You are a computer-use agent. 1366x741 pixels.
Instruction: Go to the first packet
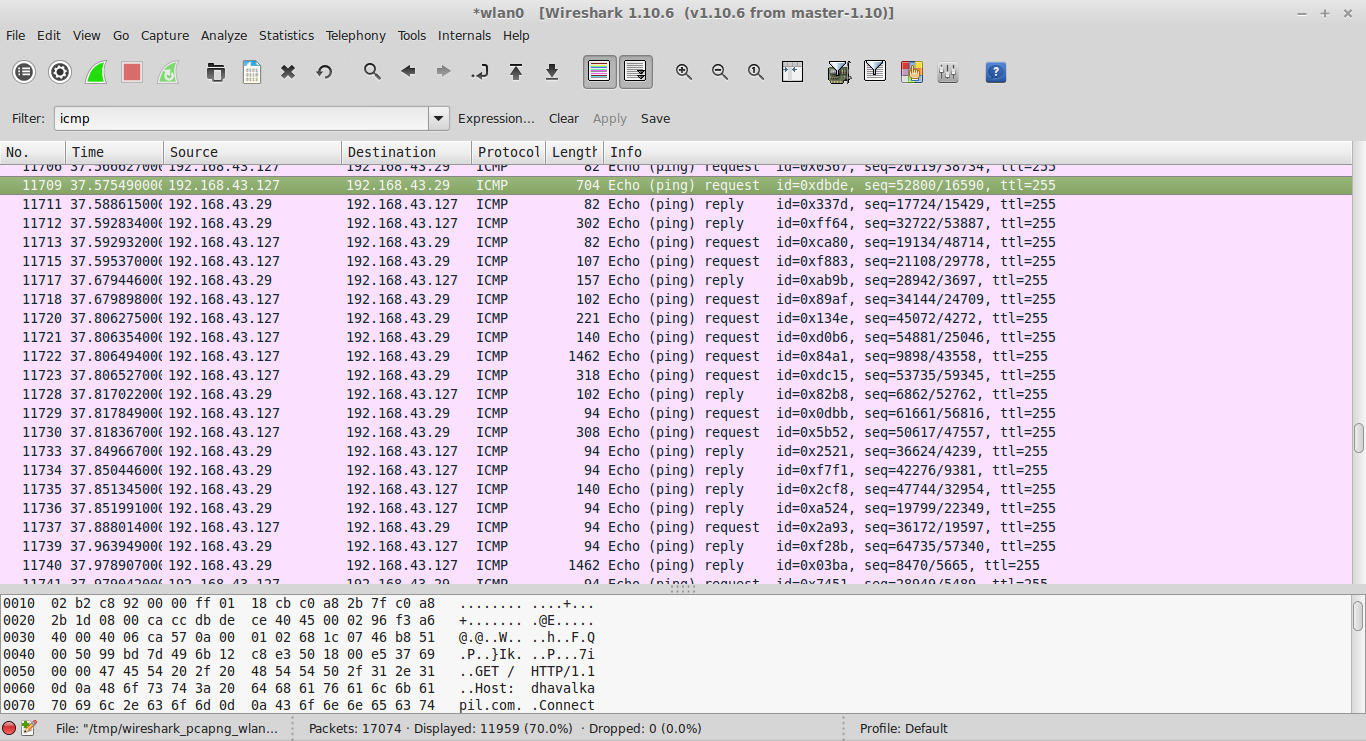coord(516,72)
